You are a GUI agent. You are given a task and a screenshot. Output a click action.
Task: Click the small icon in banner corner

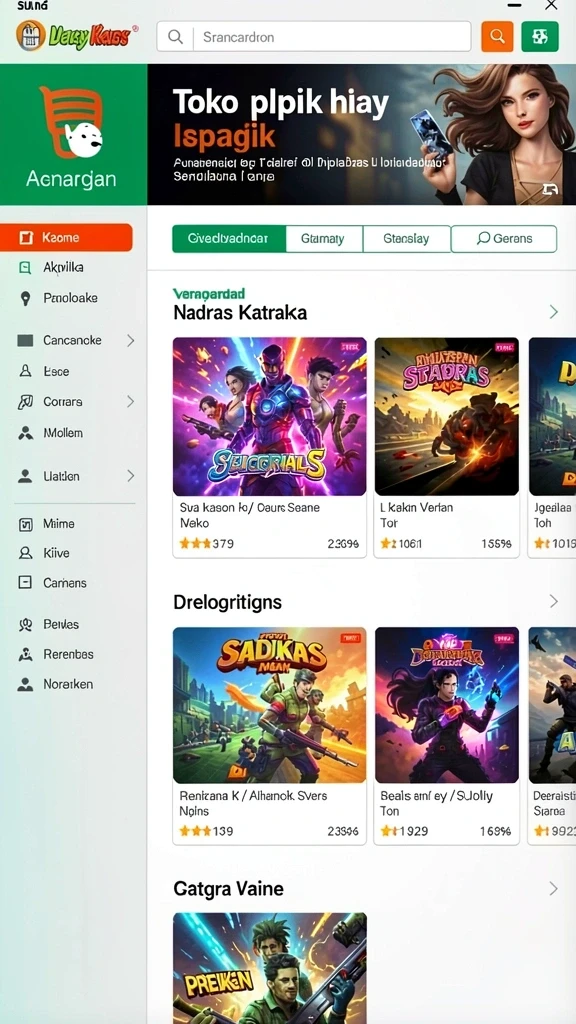coord(550,190)
